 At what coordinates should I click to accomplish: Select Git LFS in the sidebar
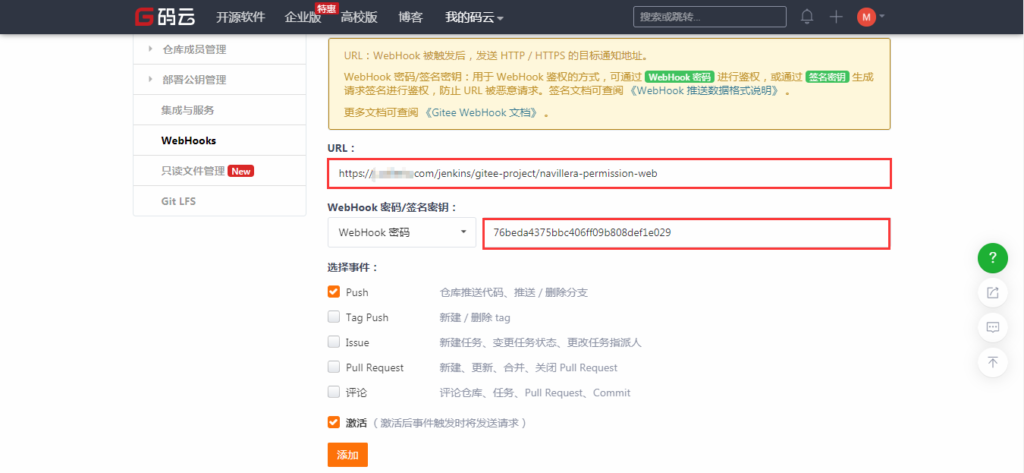[x=179, y=200]
